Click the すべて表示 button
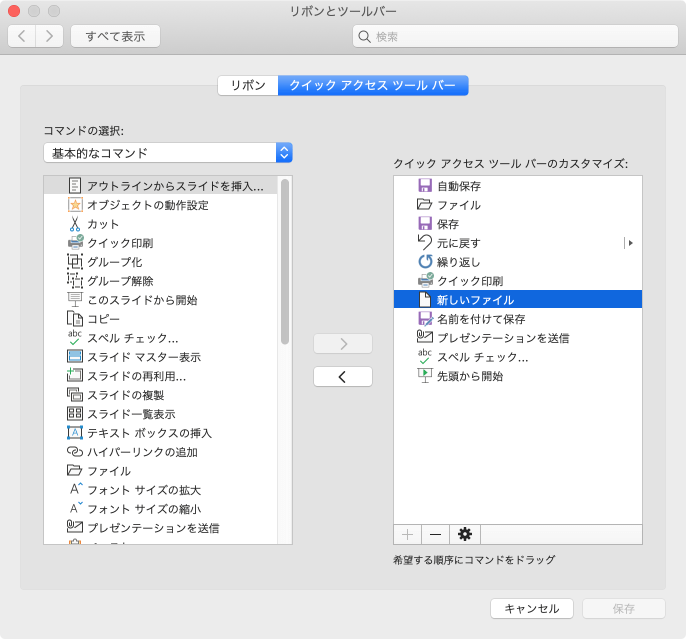The height and width of the screenshot is (639, 686). click(115, 36)
